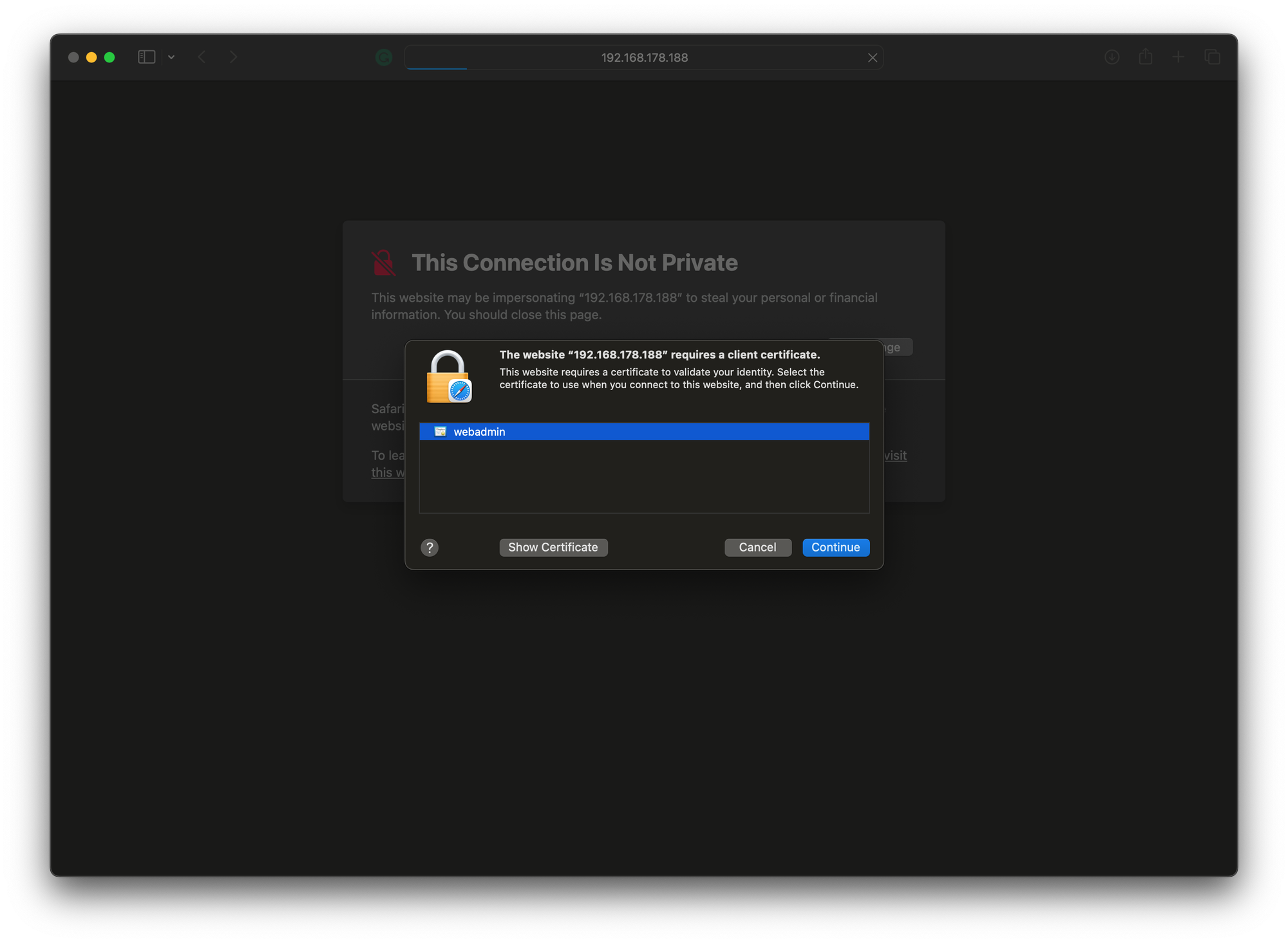Viewport: 1288px width, 943px height.
Task: Click the sidebar toggle icon
Action: pyautogui.click(x=147, y=57)
